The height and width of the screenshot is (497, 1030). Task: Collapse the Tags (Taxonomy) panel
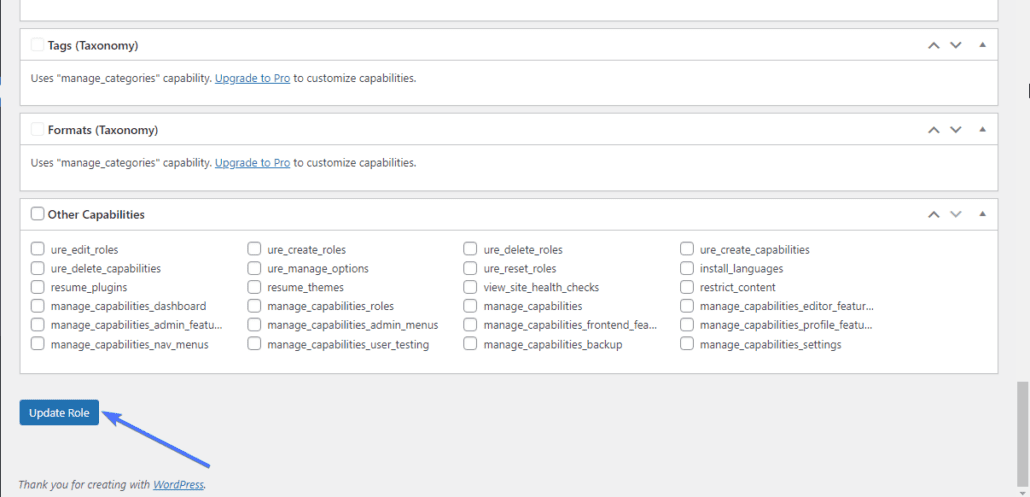[x=983, y=45]
